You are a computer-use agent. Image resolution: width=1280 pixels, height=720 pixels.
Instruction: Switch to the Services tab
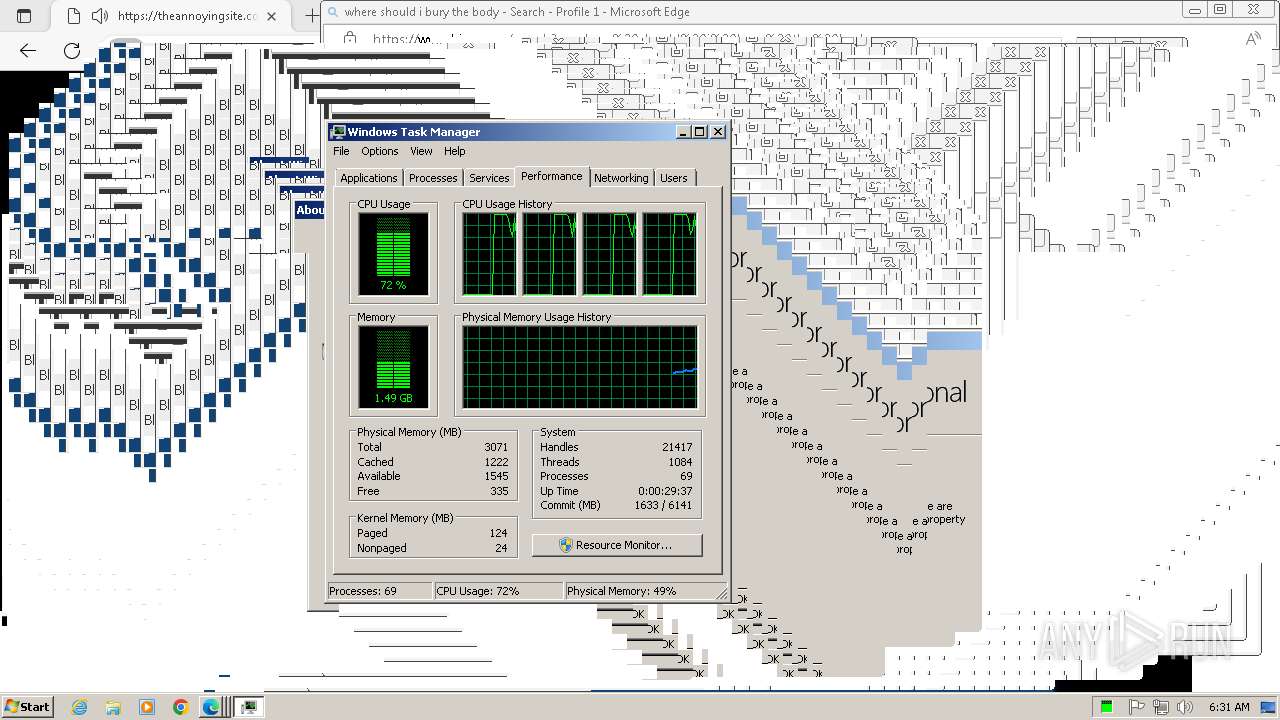(489, 178)
